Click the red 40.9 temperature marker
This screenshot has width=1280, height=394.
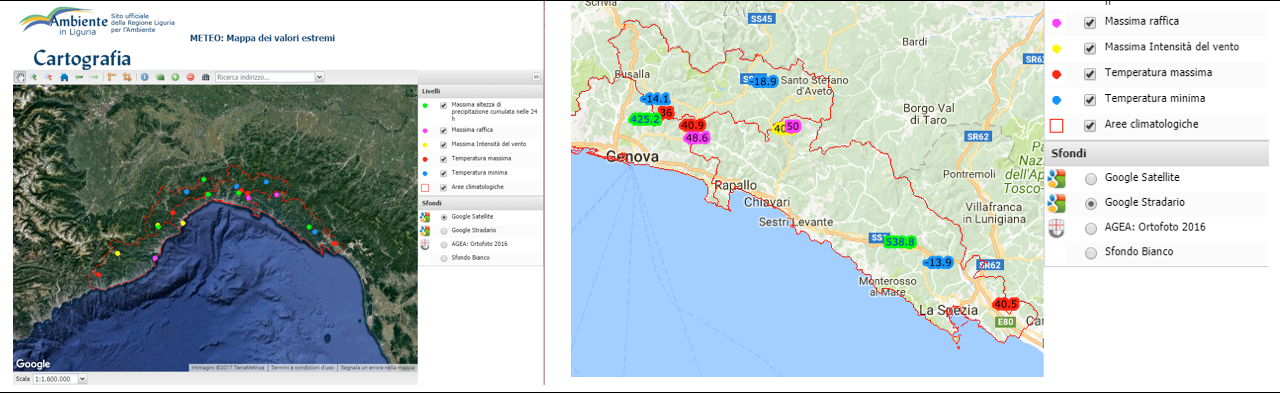pyautogui.click(x=692, y=125)
